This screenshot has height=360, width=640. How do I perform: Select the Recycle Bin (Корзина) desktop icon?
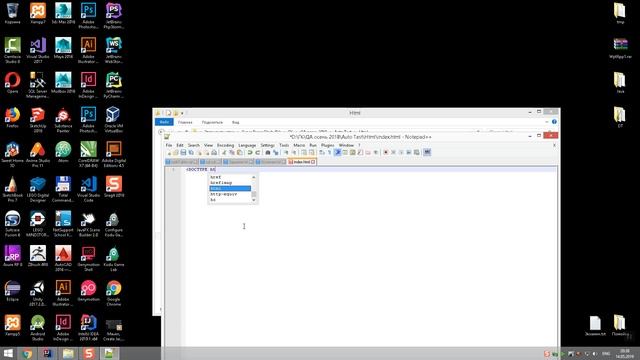[12, 13]
